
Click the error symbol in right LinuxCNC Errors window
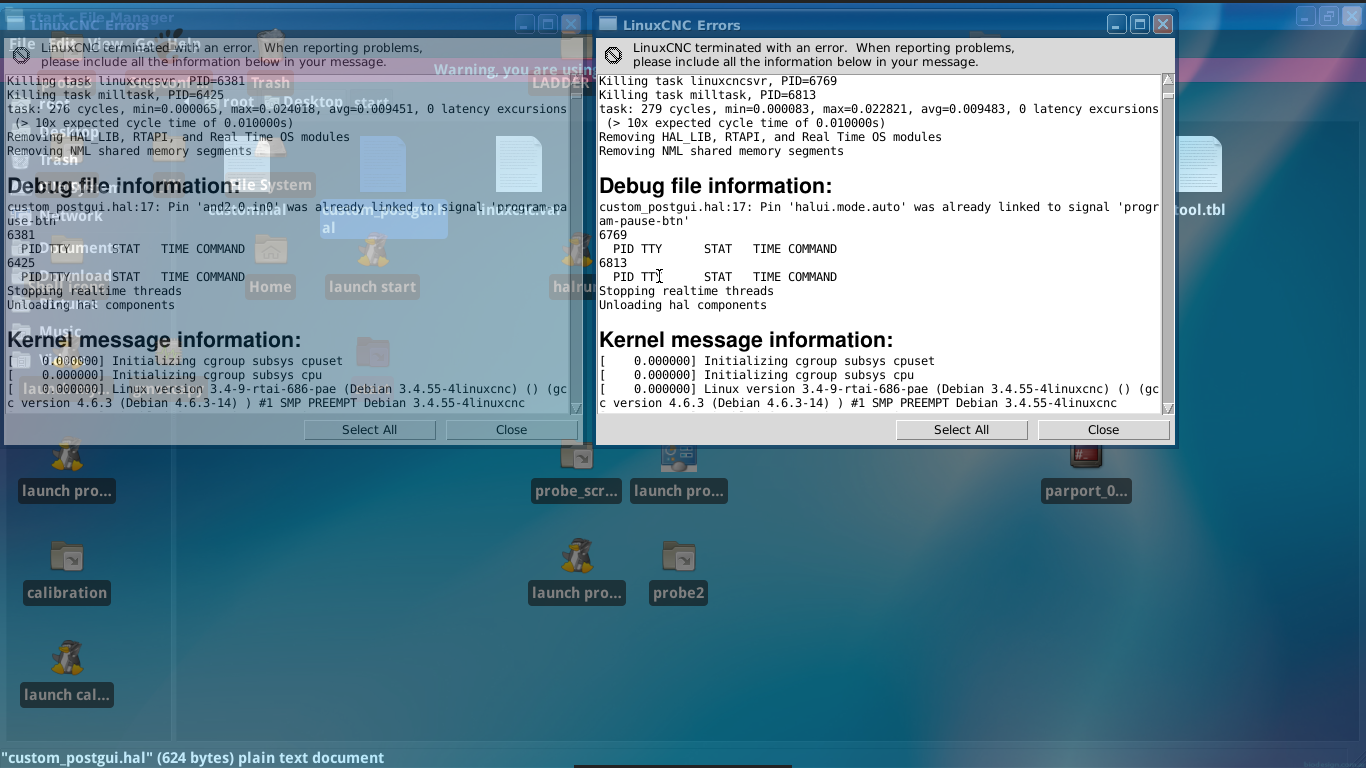point(613,55)
